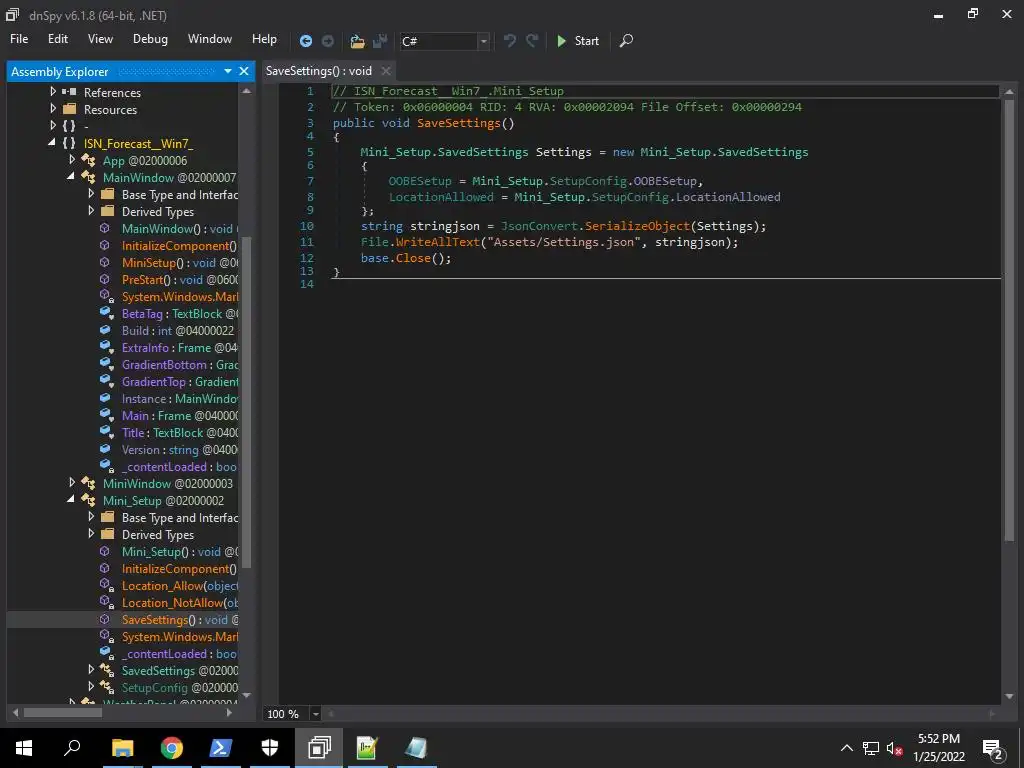Open Assembly Explorer panel options arrow
Screen dimensions: 1024x768
coord(228,71)
